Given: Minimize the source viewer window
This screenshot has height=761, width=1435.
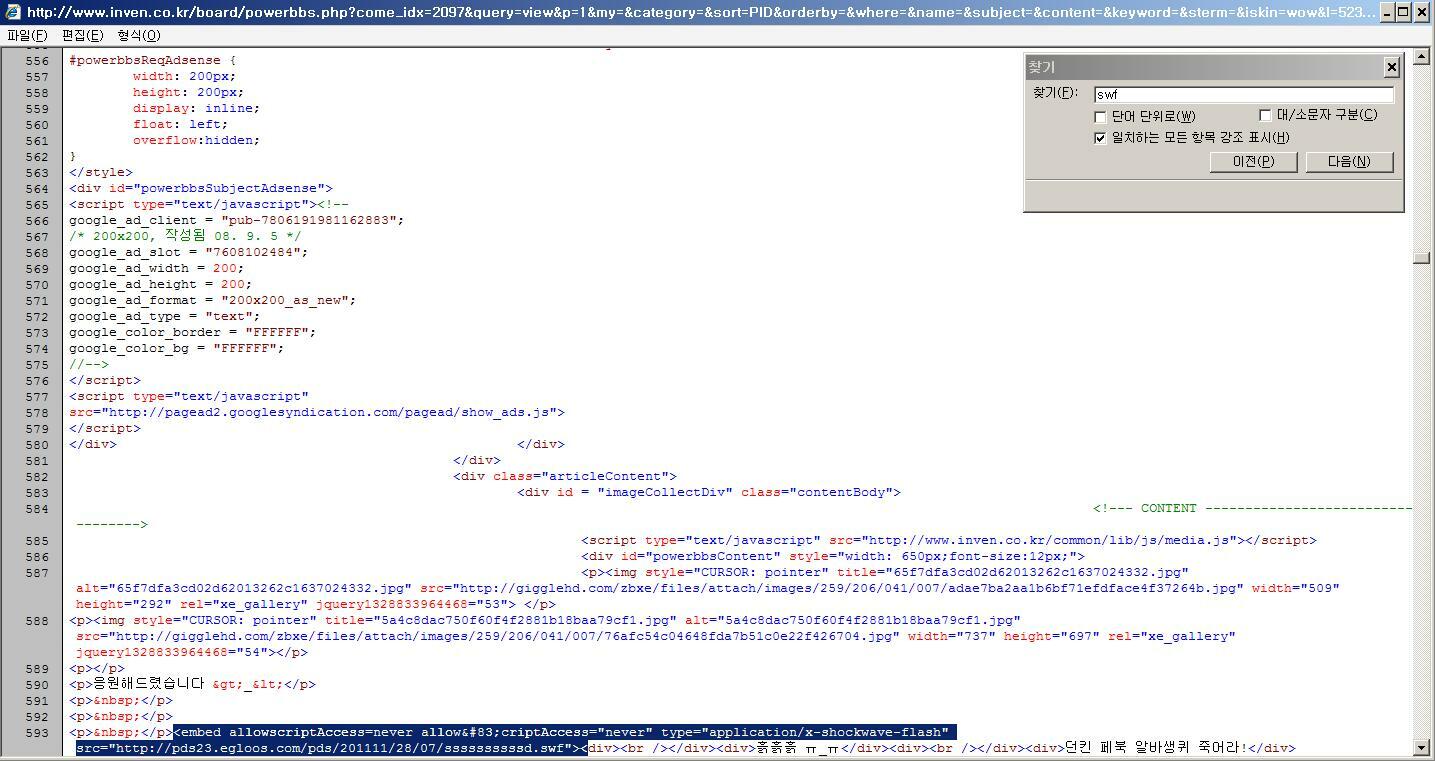Looking at the screenshot, I should click(x=1386, y=12).
